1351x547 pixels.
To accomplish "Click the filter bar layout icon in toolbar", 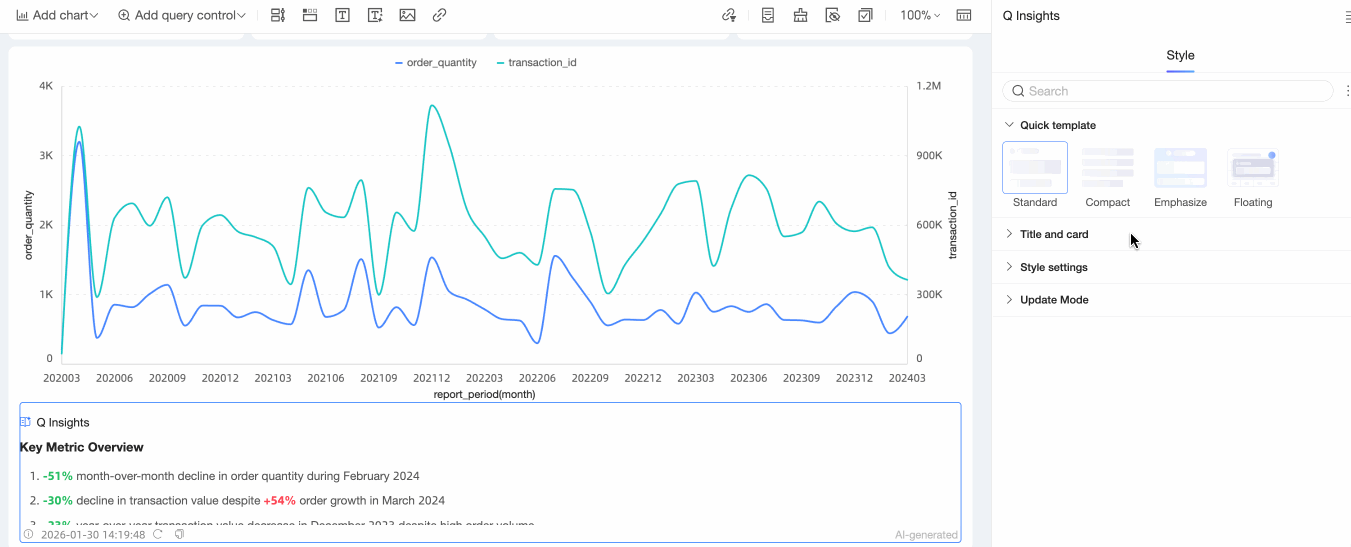I will pyautogui.click(x=278, y=16).
